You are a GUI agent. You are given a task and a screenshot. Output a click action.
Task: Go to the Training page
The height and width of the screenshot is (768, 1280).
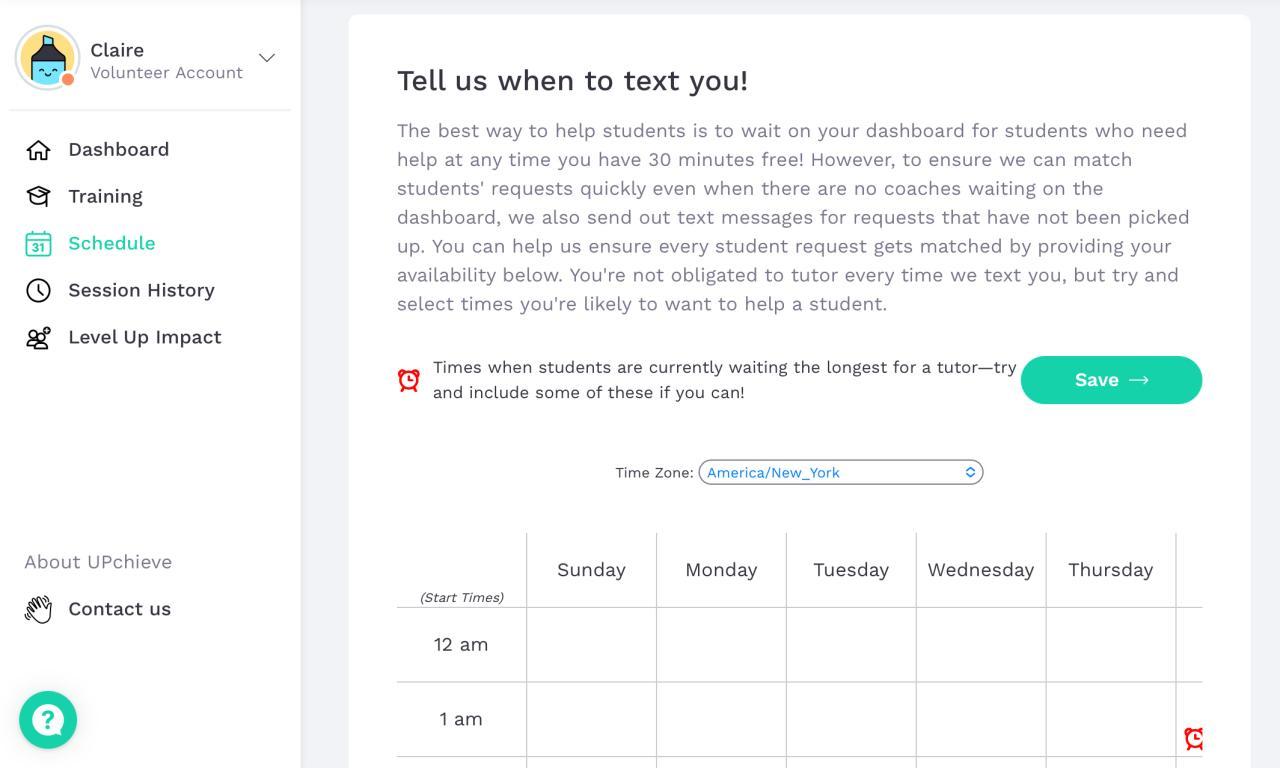click(105, 197)
